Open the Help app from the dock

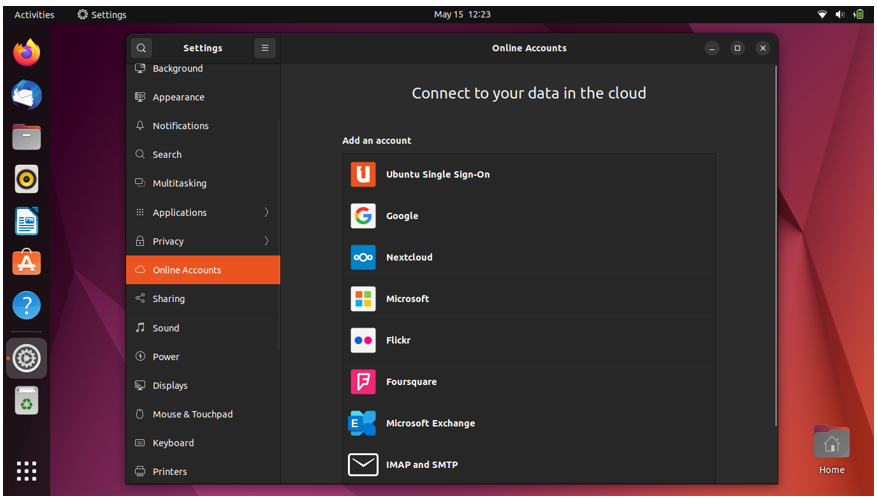click(x=26, y=305)
